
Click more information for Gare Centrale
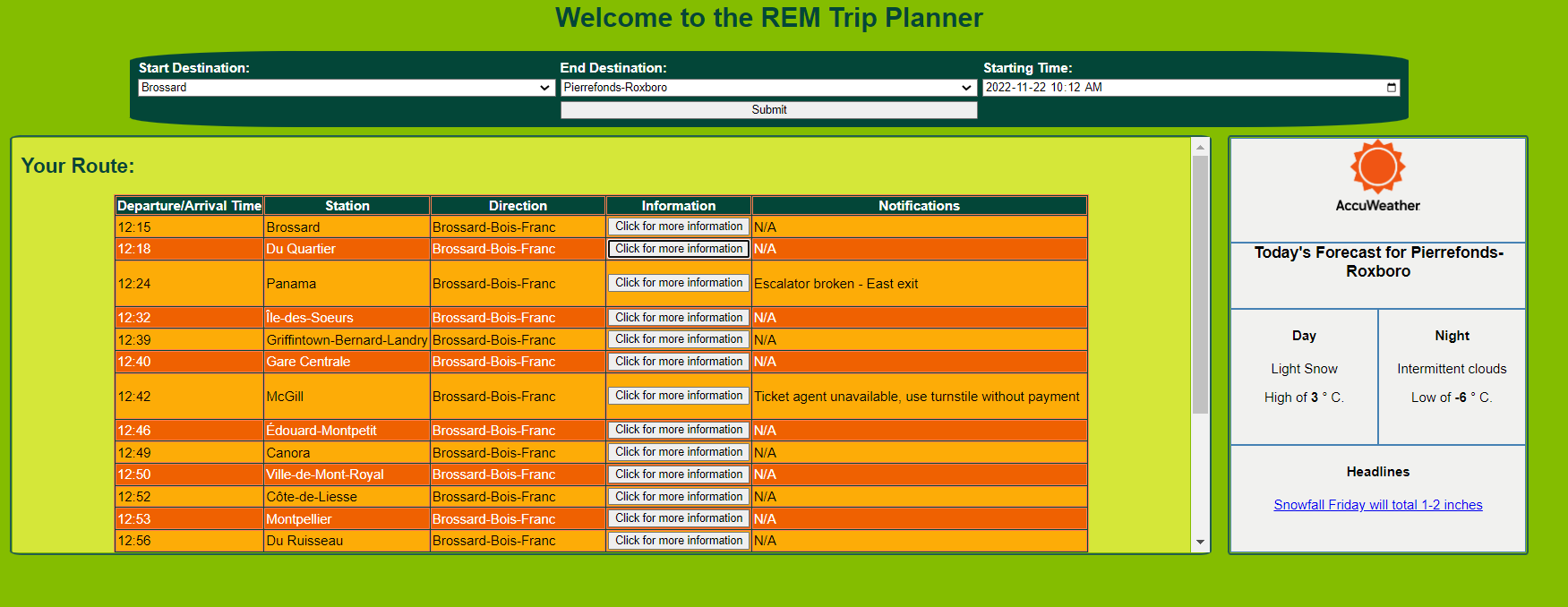[x=678, y=362]
